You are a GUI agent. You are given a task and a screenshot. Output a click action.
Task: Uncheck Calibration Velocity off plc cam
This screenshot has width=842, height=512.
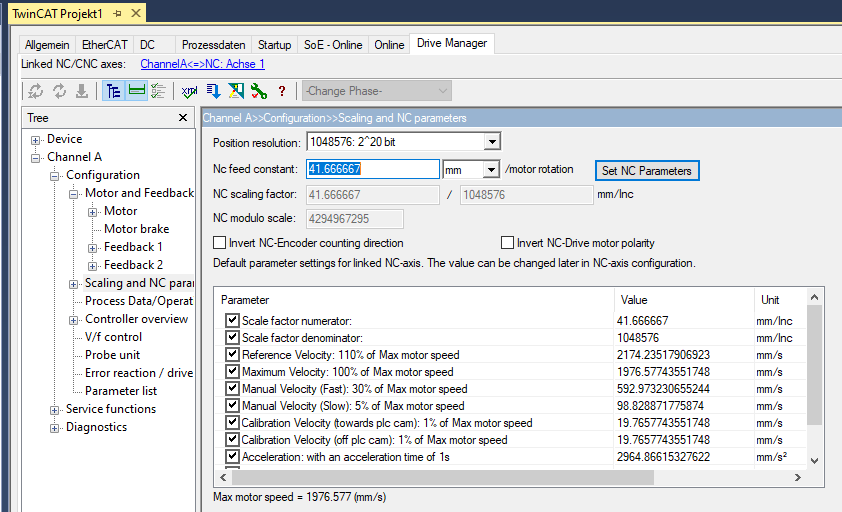point(232,439)
